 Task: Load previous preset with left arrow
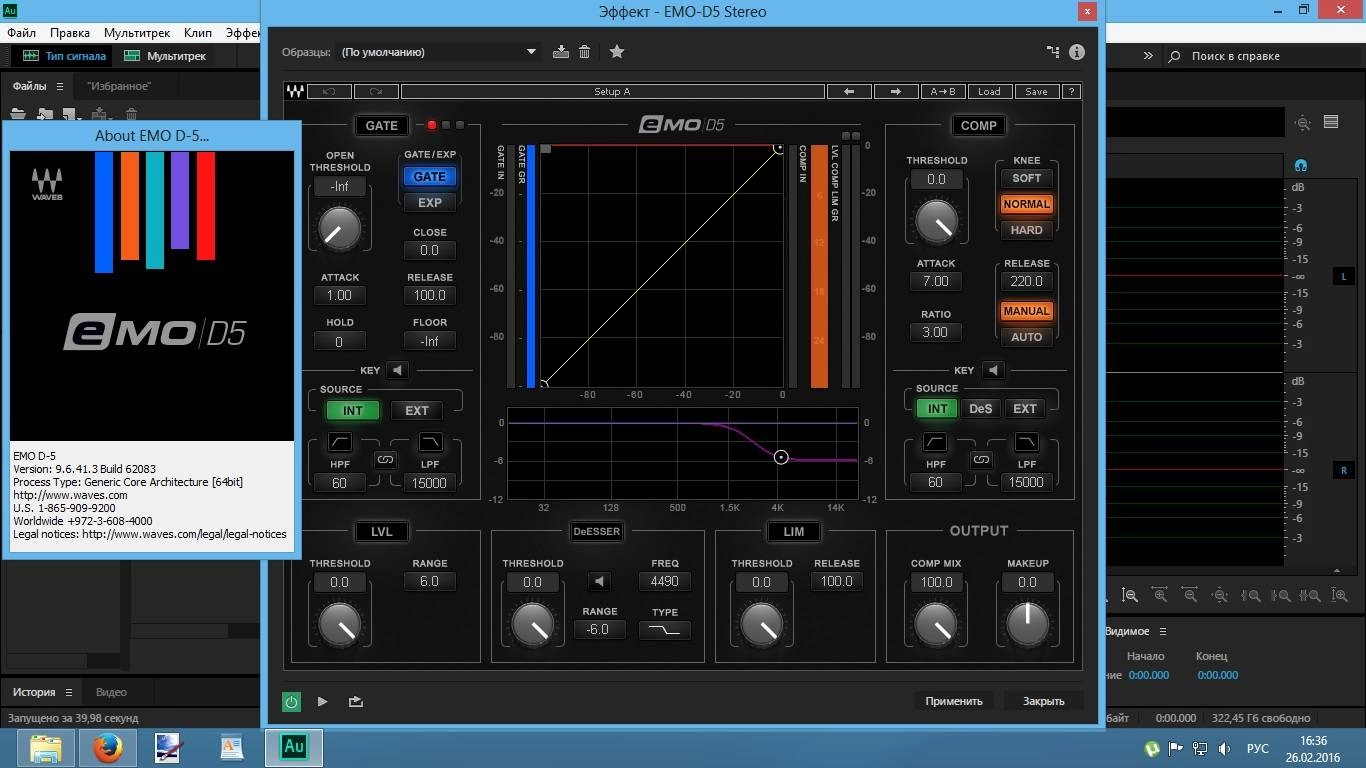(x=849, y=91)
